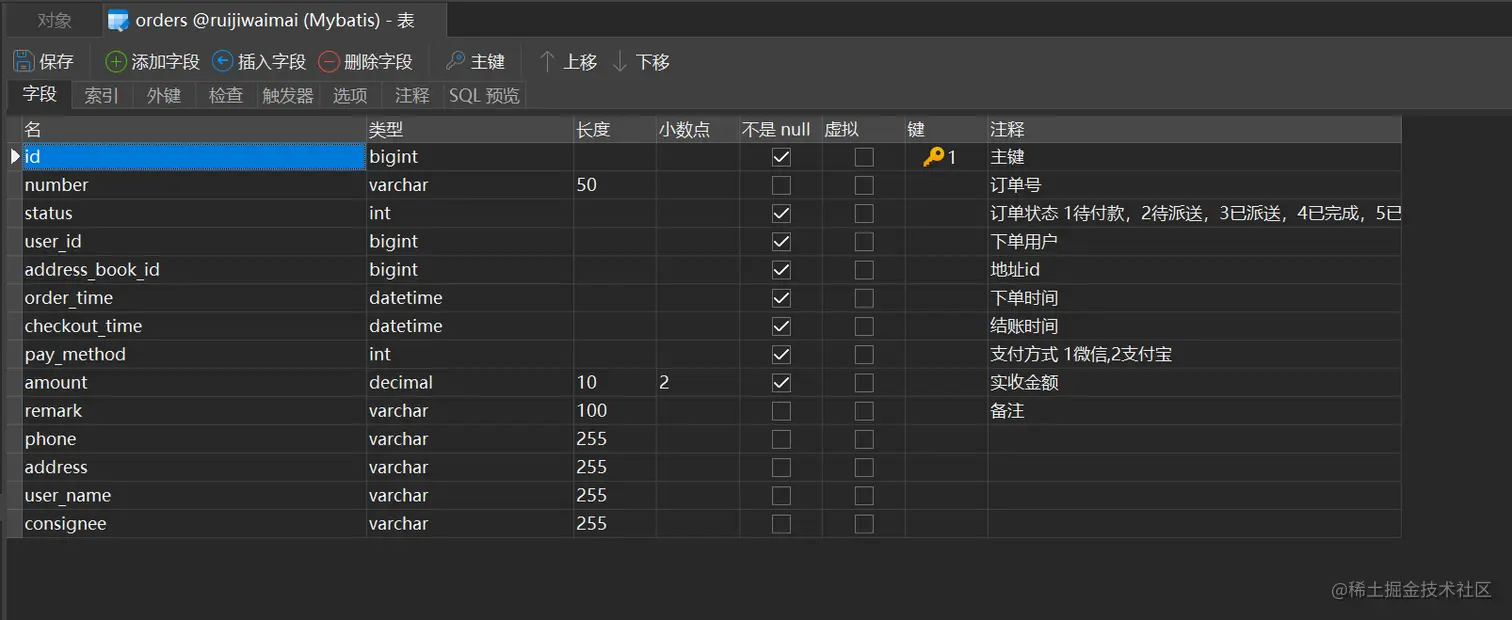Click the 主键 button label
The width and height of the screenshot is (1512, 620).
click(488, 61)
